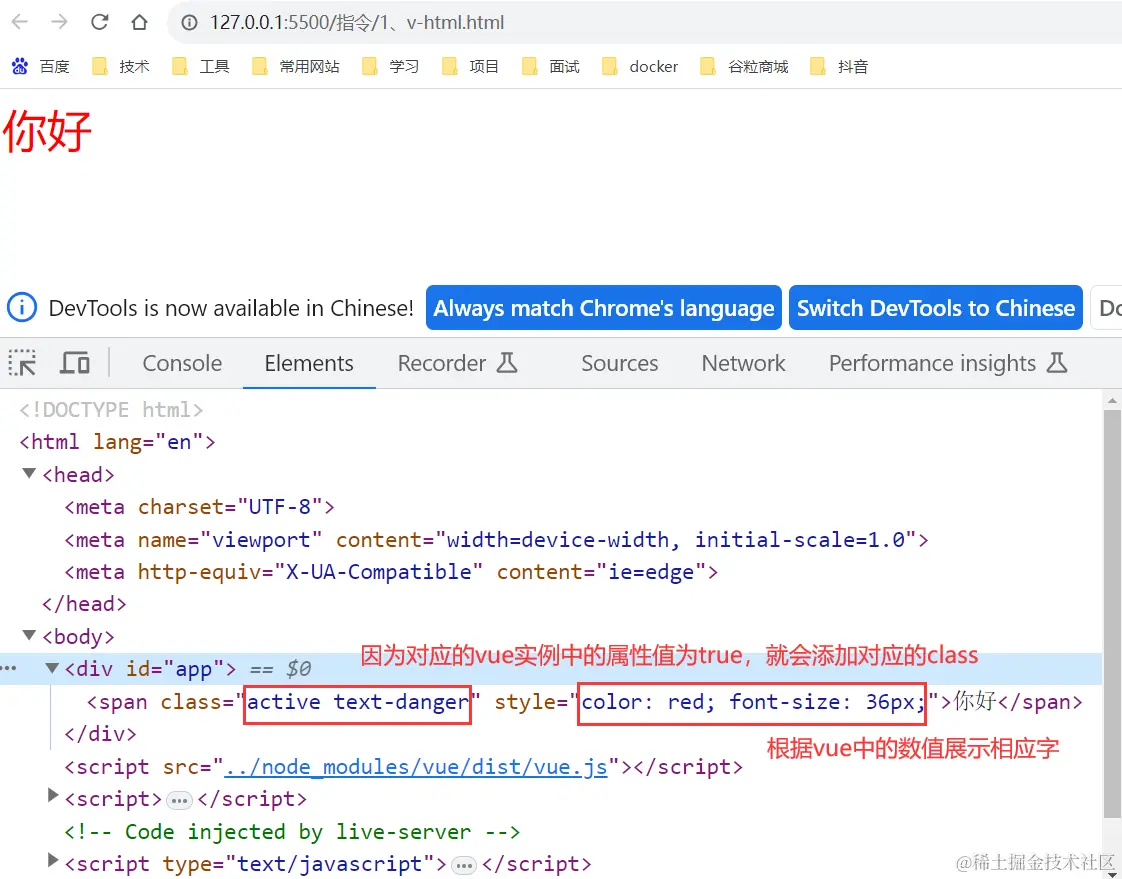Open the 学习 bookmarks folder
The image size is (1122, 879).
coord(391,67)
